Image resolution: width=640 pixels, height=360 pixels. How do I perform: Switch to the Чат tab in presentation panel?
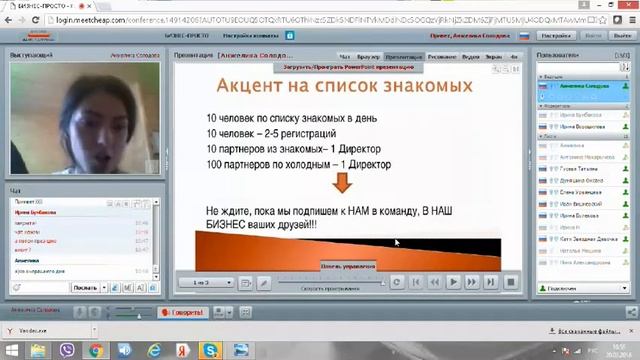tap(345, 57)
